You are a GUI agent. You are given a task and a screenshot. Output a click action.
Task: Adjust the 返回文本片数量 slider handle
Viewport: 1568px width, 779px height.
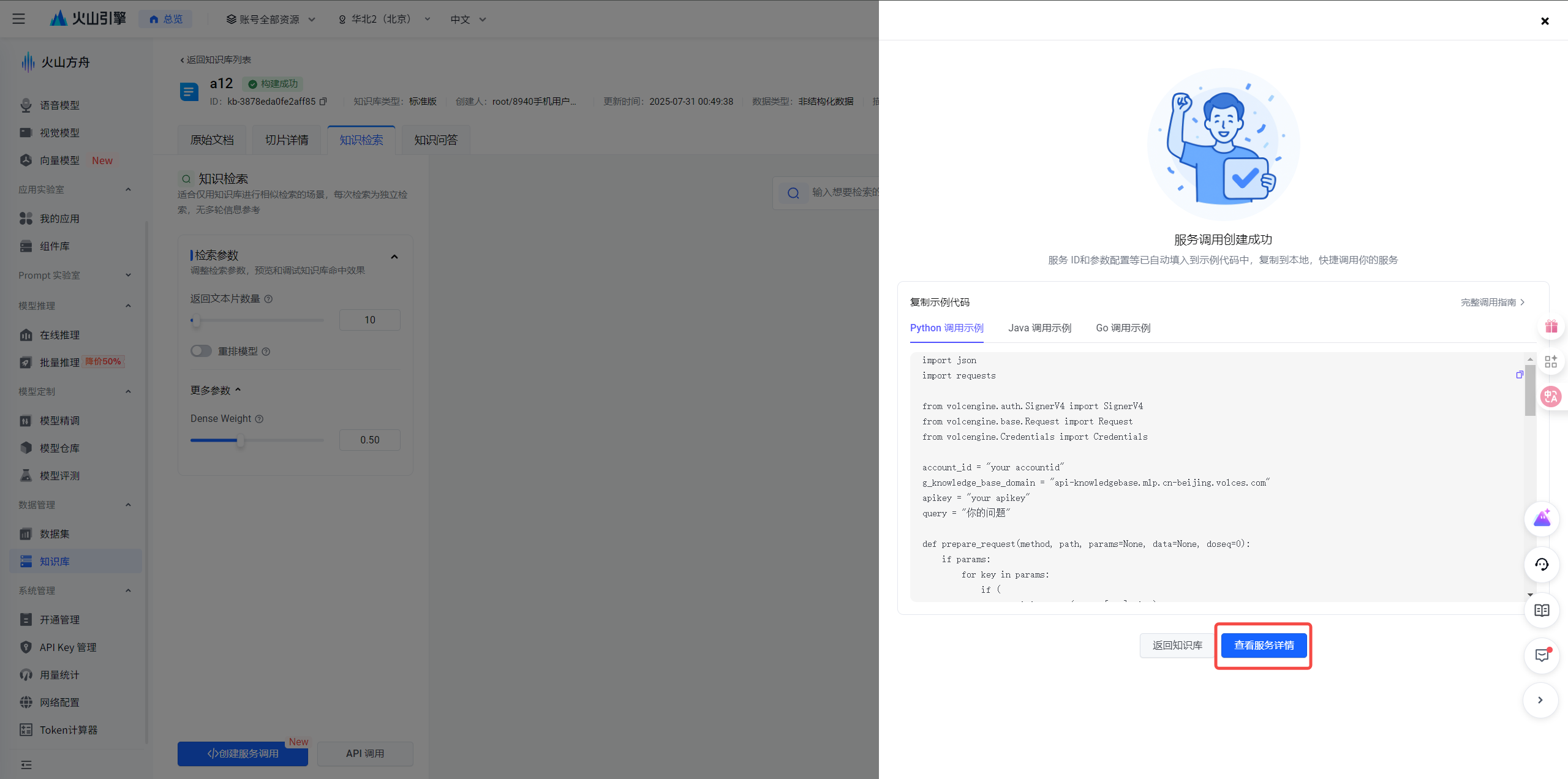coord(195,320)
